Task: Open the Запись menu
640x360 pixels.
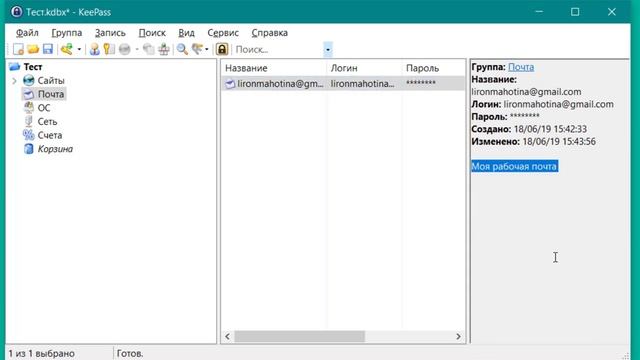Action: point(110,33)
